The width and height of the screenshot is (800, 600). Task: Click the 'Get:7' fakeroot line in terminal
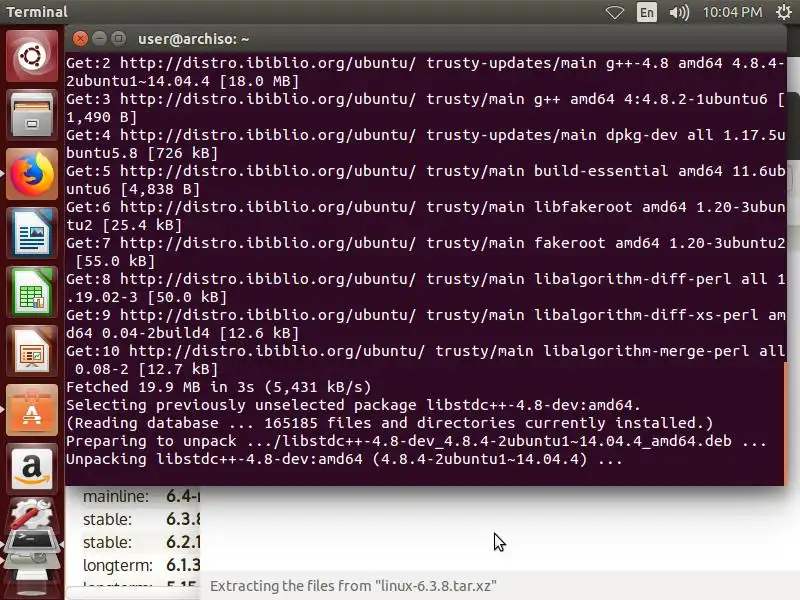pos(426,252)
